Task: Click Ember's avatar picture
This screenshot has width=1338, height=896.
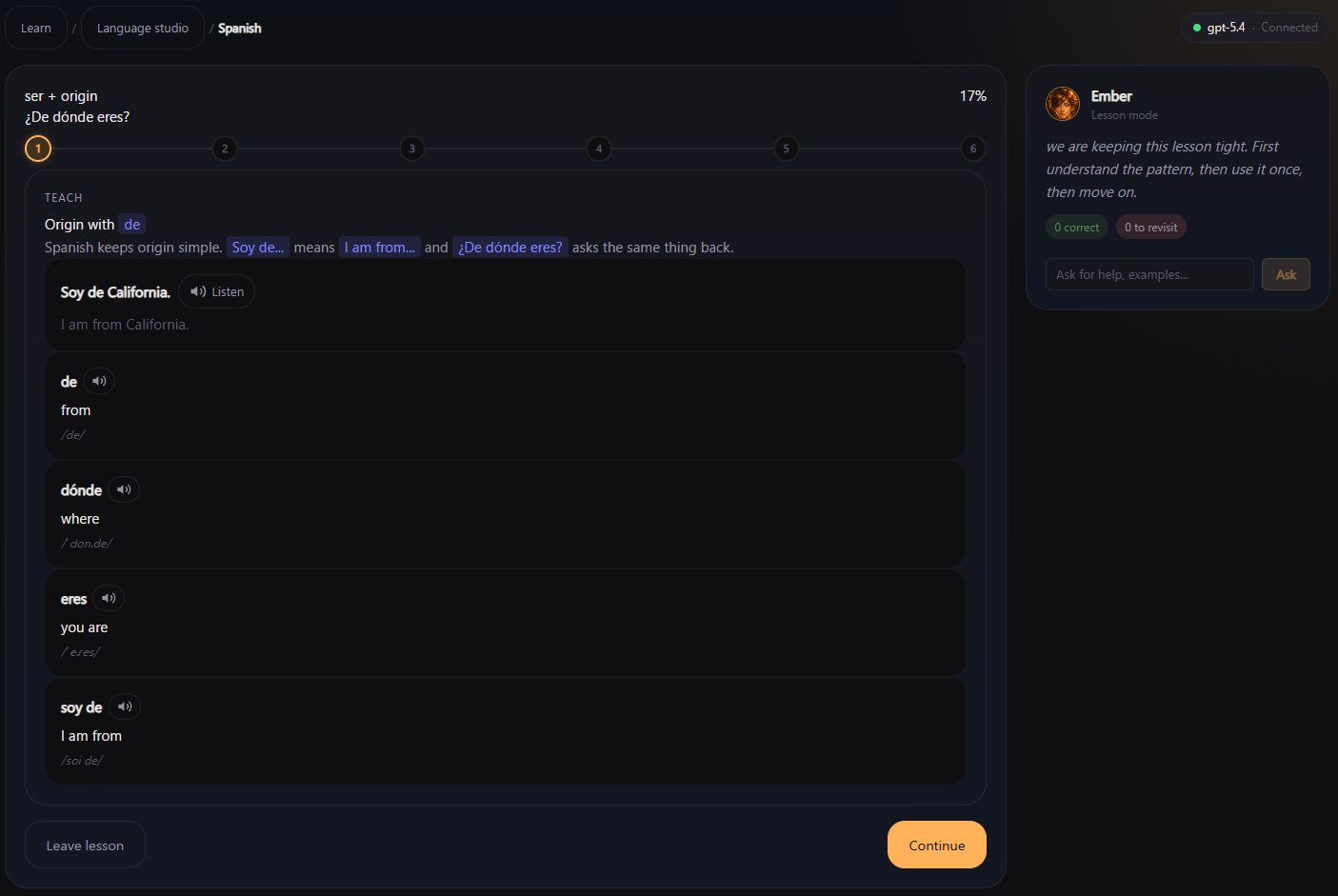Action: coord(1063,104)
